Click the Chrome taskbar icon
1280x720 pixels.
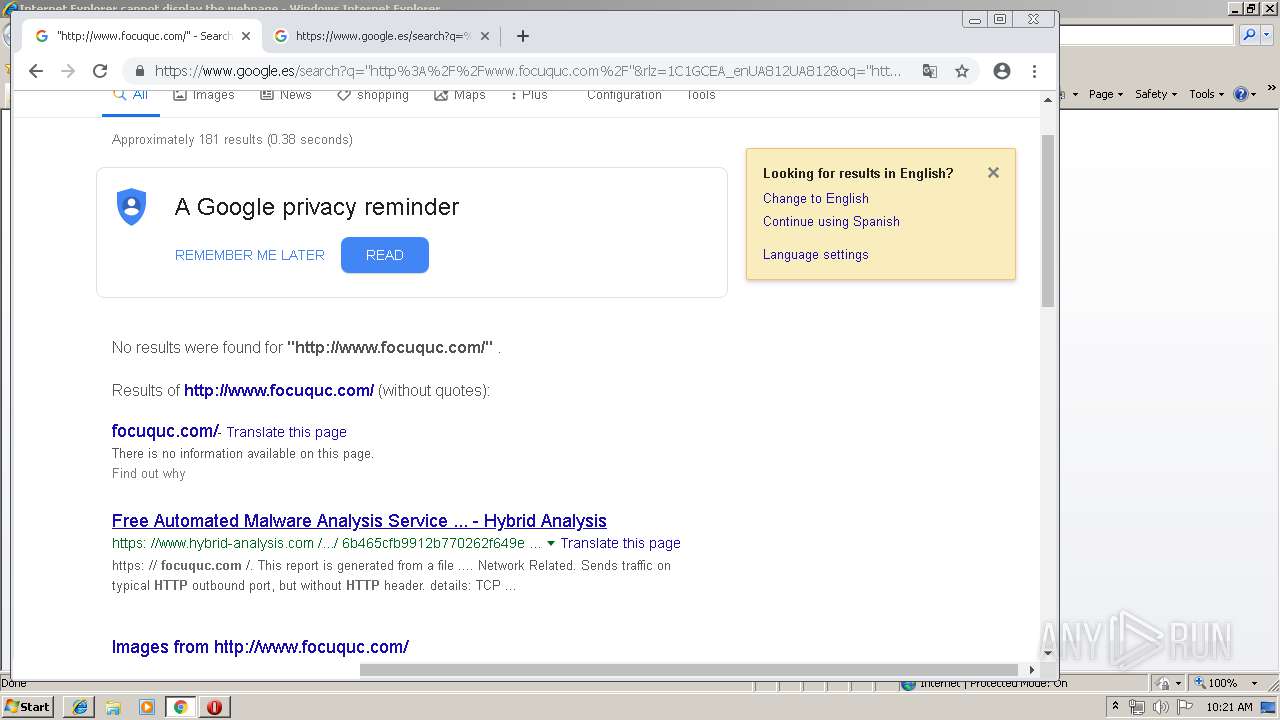click(x=181, y=707)
